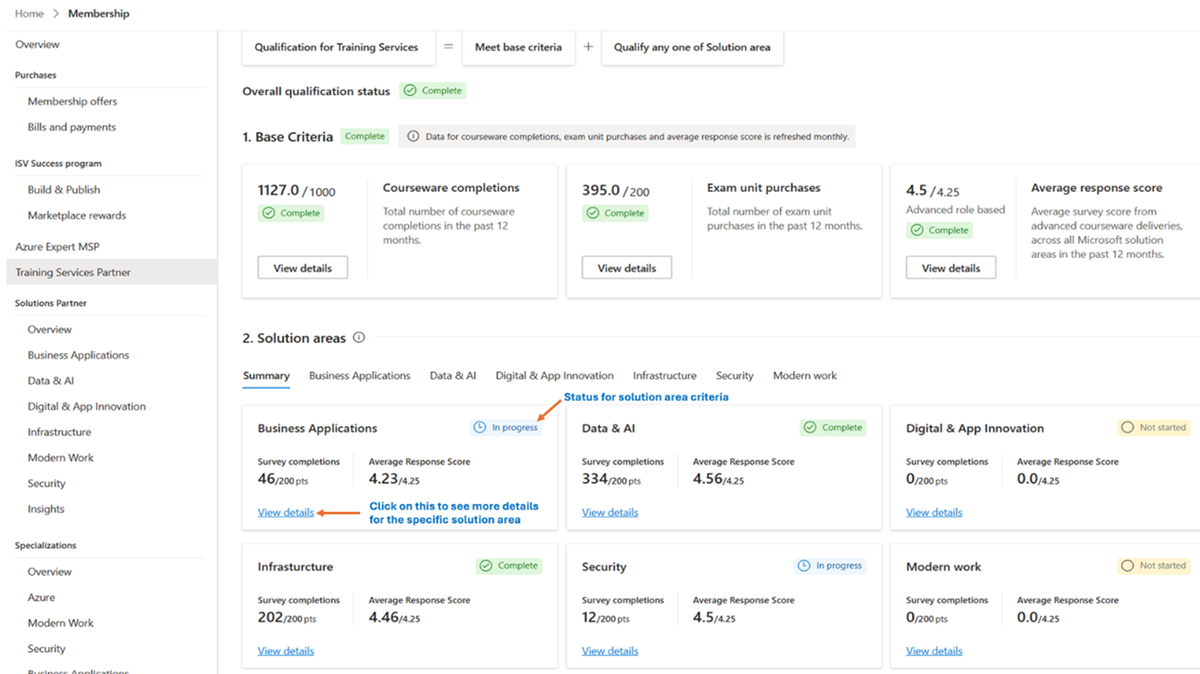
Task: Open View details link for Security card
Action: pos(610,651)
